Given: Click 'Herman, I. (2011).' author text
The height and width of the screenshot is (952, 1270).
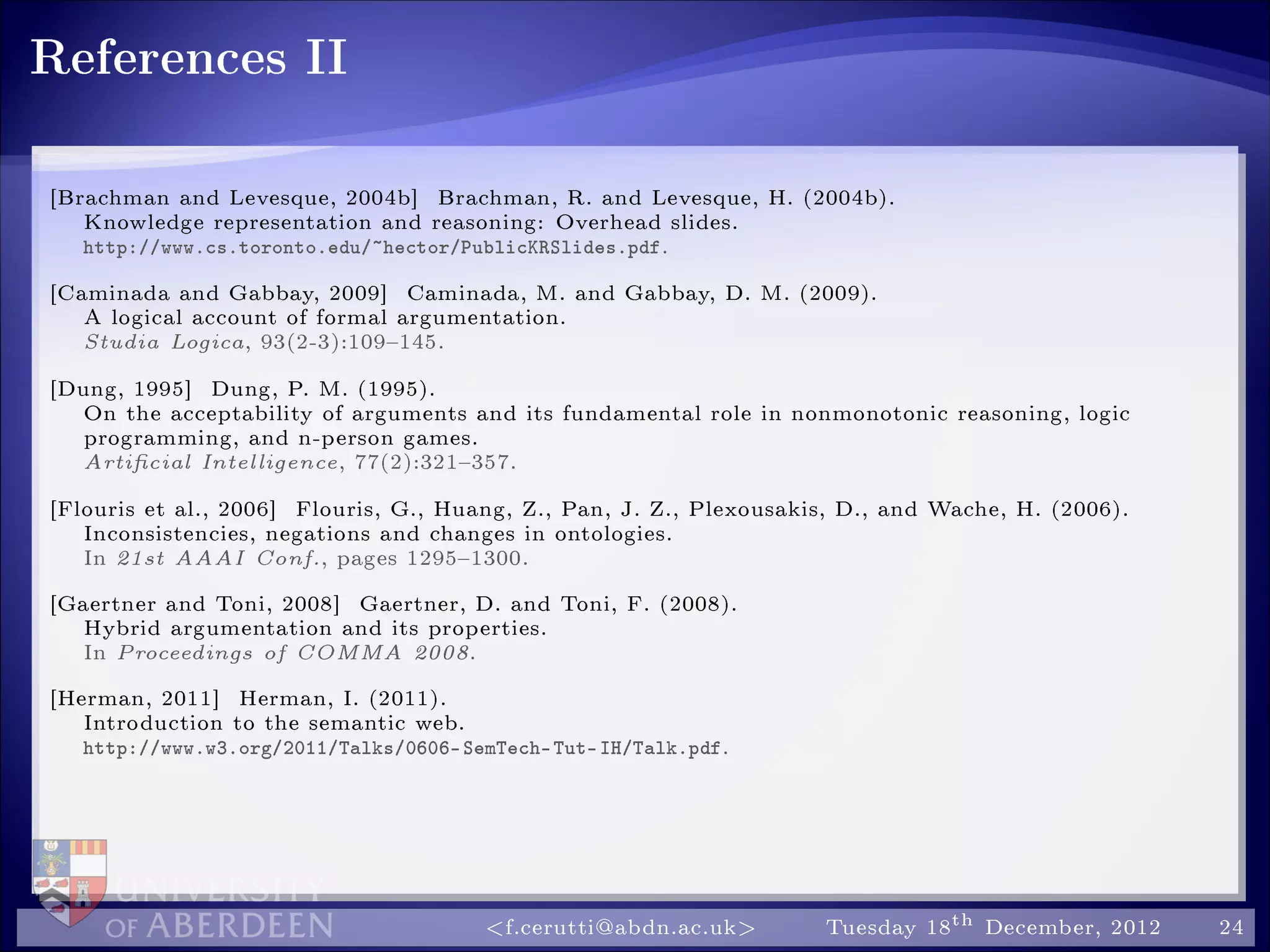Looking at the screenshot, I should point(343,699).
